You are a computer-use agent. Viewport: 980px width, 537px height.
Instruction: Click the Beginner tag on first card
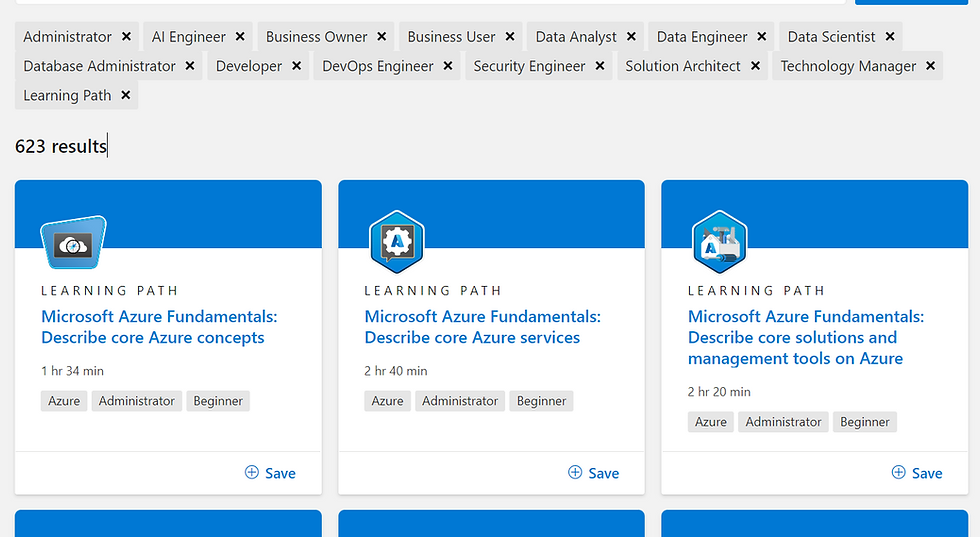pyautogui.click(x=218, y=401)
